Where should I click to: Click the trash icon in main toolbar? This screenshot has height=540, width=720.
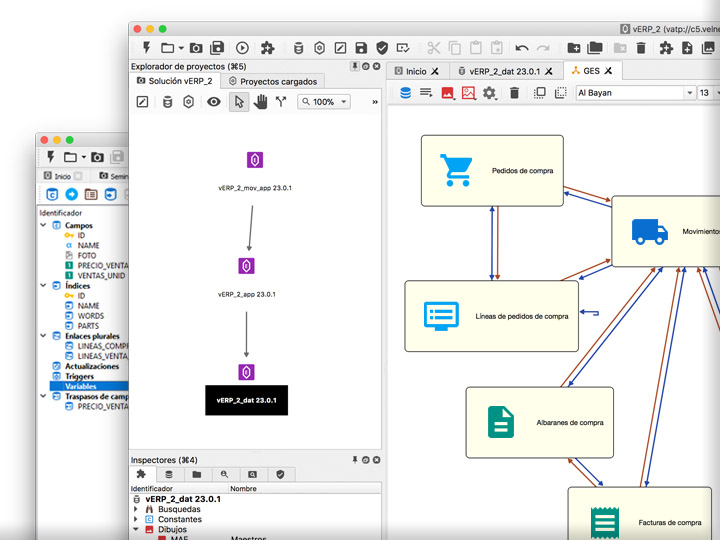641,48
